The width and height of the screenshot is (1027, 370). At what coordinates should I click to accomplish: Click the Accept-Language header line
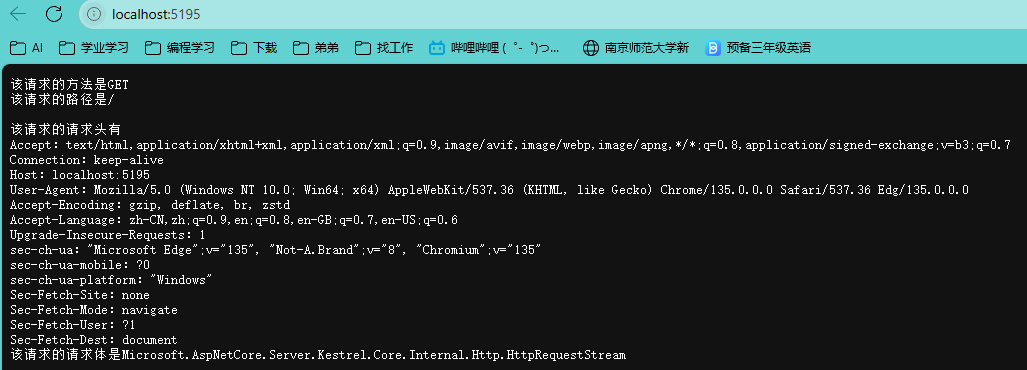(x=234, y=220)
